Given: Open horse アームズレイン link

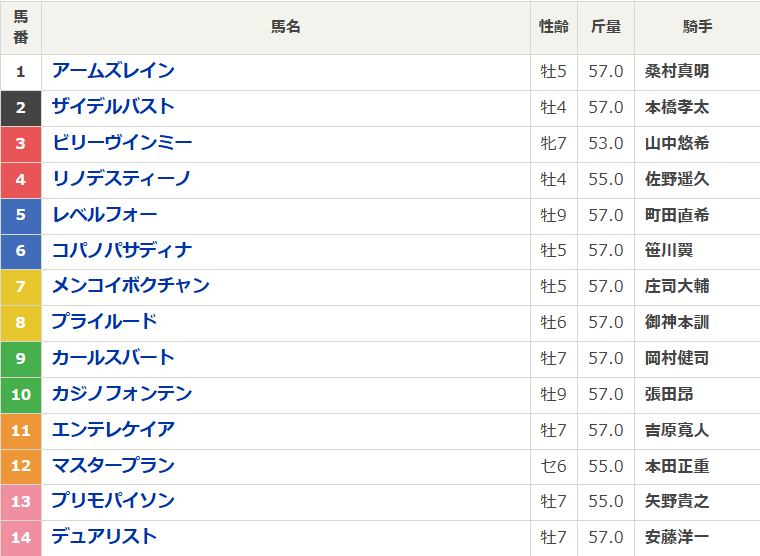Looking at the screenshot, I should pyautogui.click(x=113, y=71).
